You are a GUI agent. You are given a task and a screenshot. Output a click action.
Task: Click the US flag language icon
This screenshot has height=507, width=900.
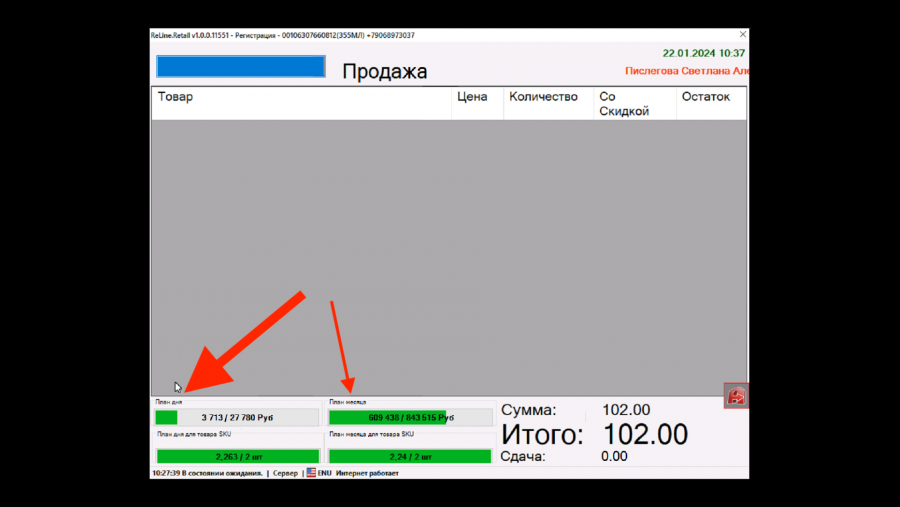tap(312, 473)
